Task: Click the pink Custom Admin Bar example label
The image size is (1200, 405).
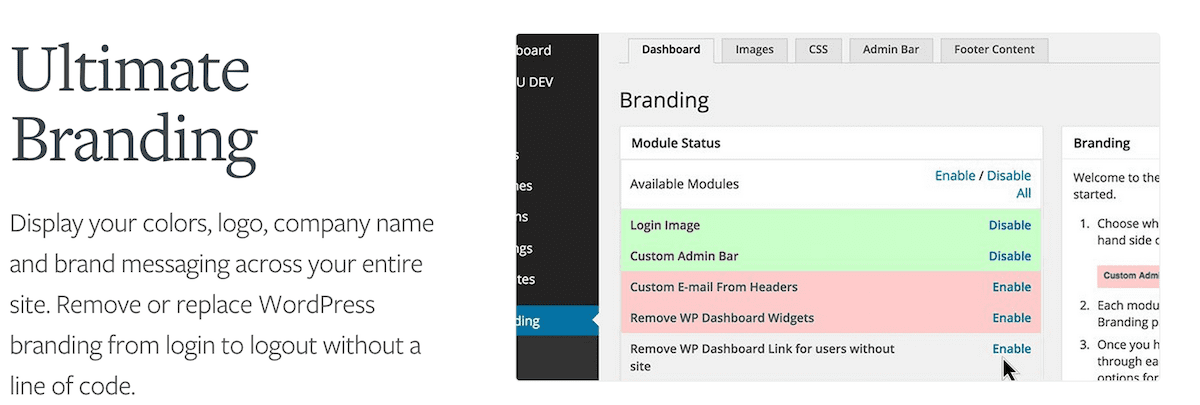Action: (1130, 276)
